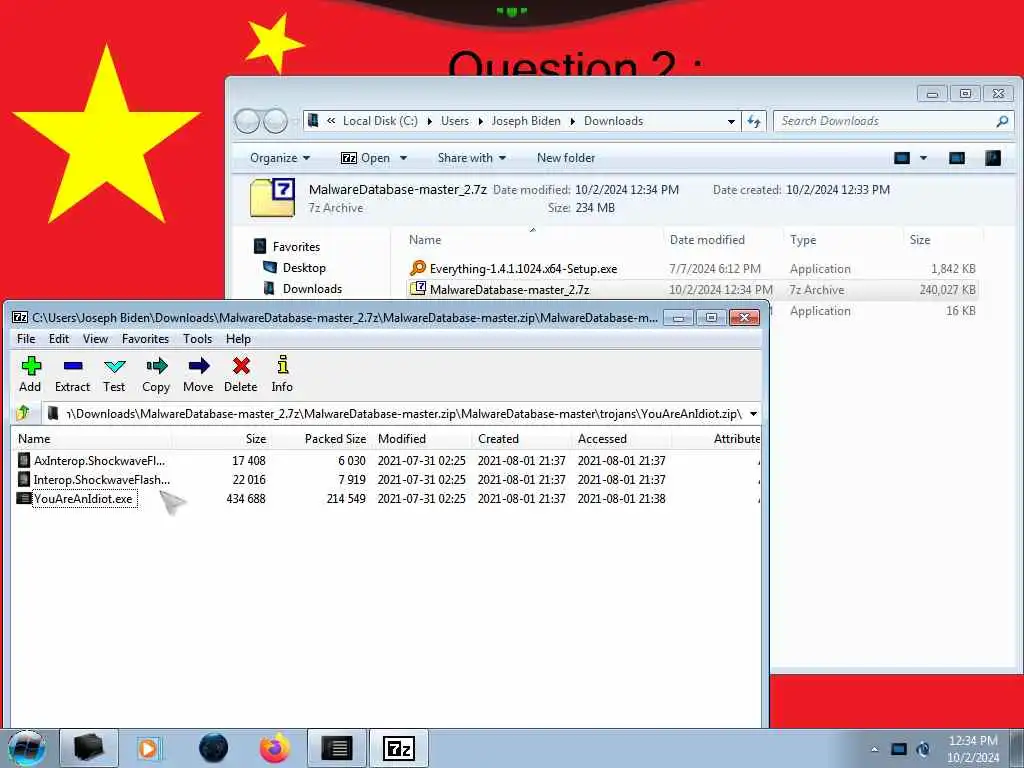Click Joseph Biden in Explorer breadcrumb
The image size is (1024, 768).
526,121
